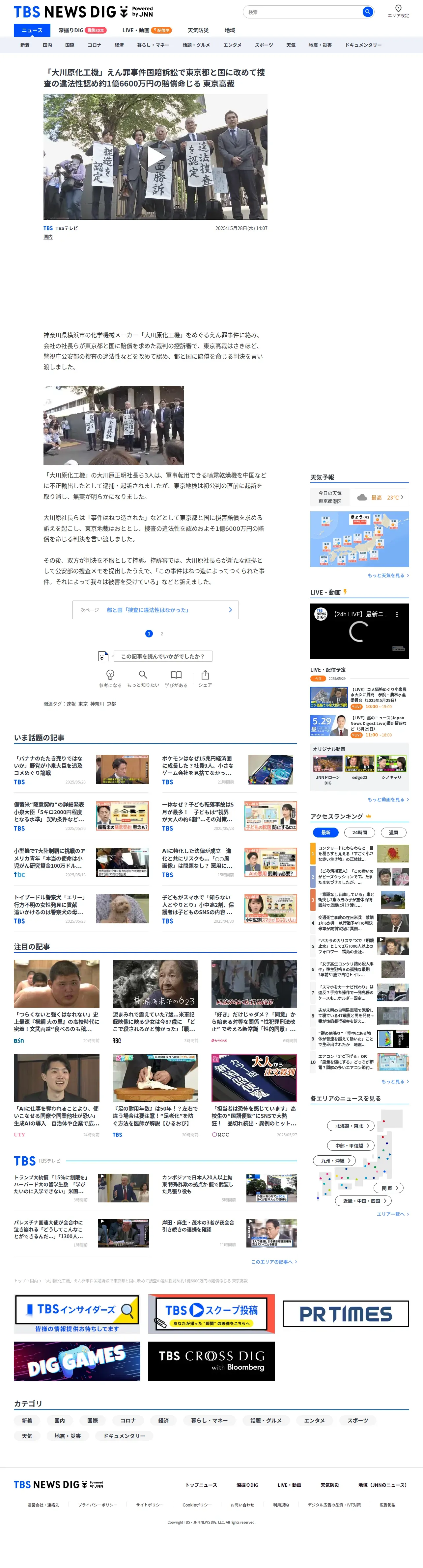423x1568 pixels.
Task: Open the sumo wrestler featured article thumbnail
Action: [57, 984]
